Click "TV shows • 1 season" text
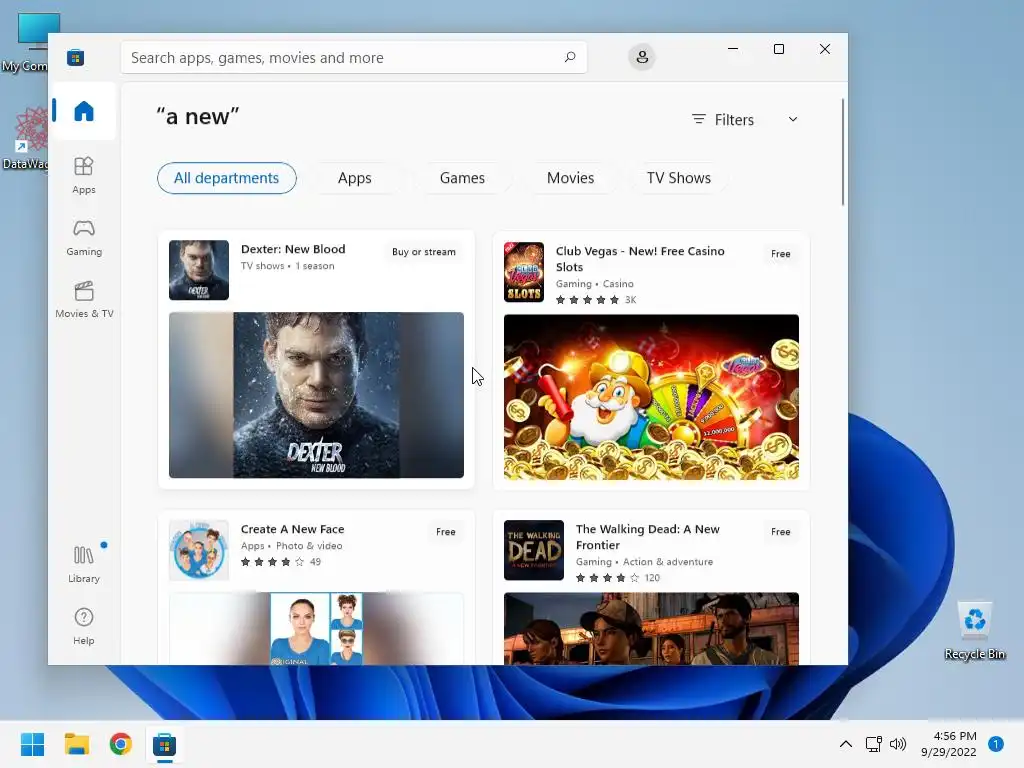This screenshot has height=768, width=1024. (287, 266)
